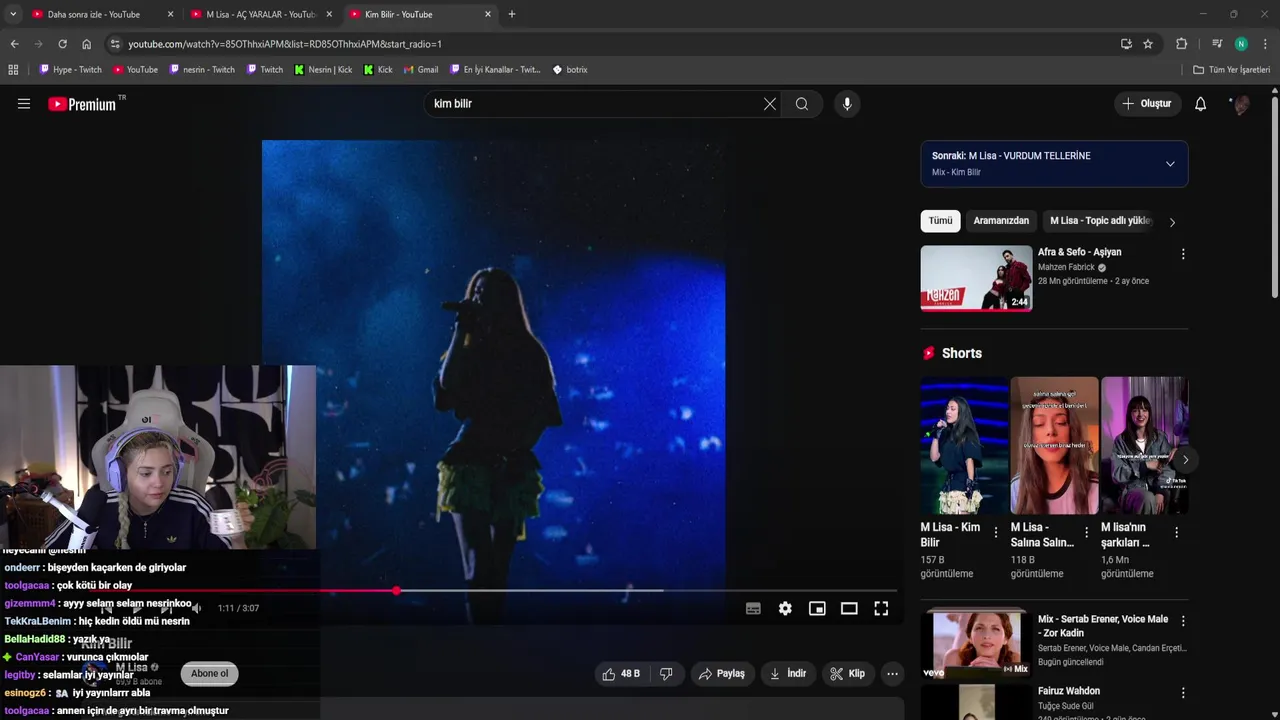Open Chrome three-dot menu
This screenshot has width=1280, height=720.
point(1266,44)
